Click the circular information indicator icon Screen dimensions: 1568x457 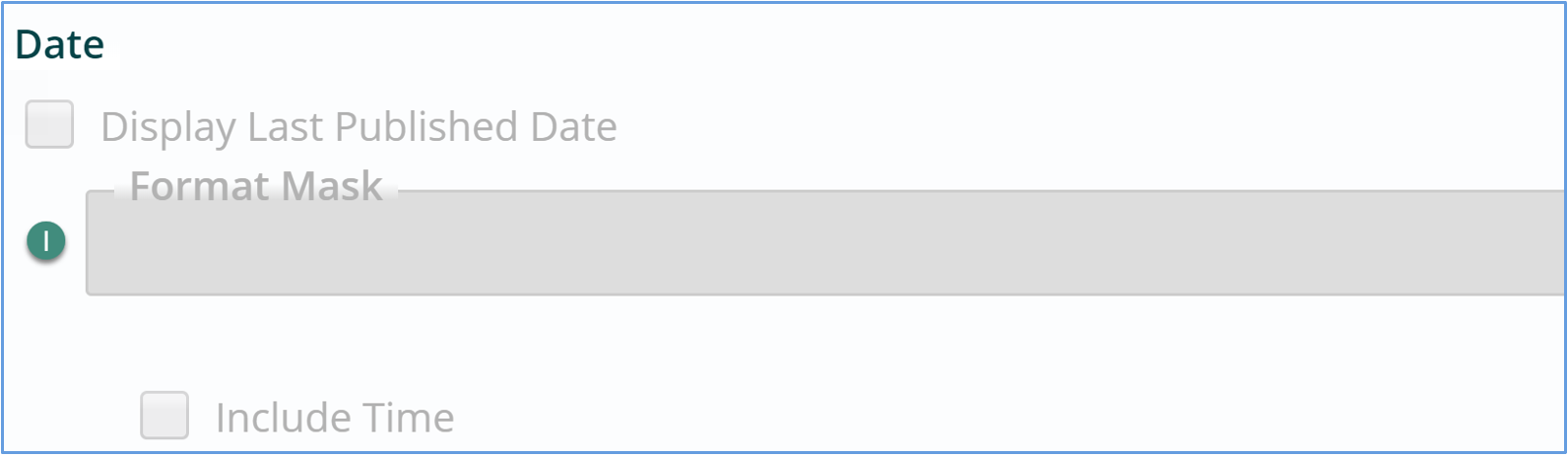(x=45, y=241)
